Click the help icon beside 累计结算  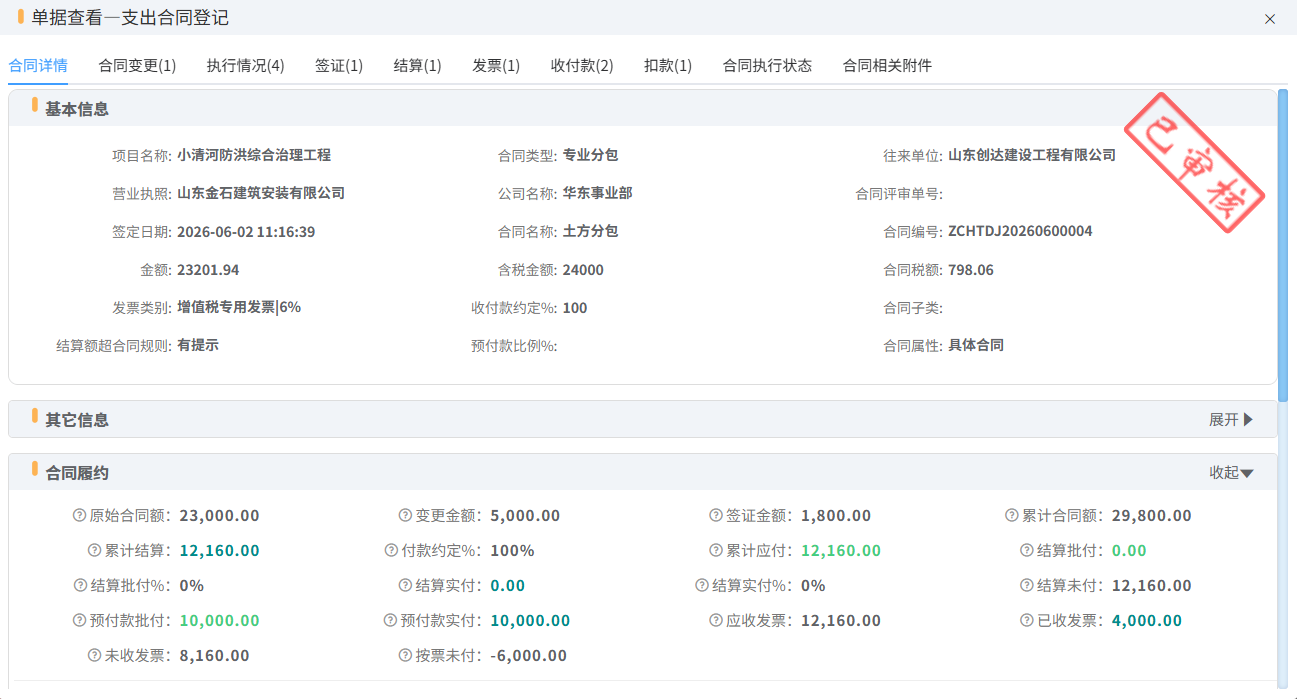click(96, 551)
